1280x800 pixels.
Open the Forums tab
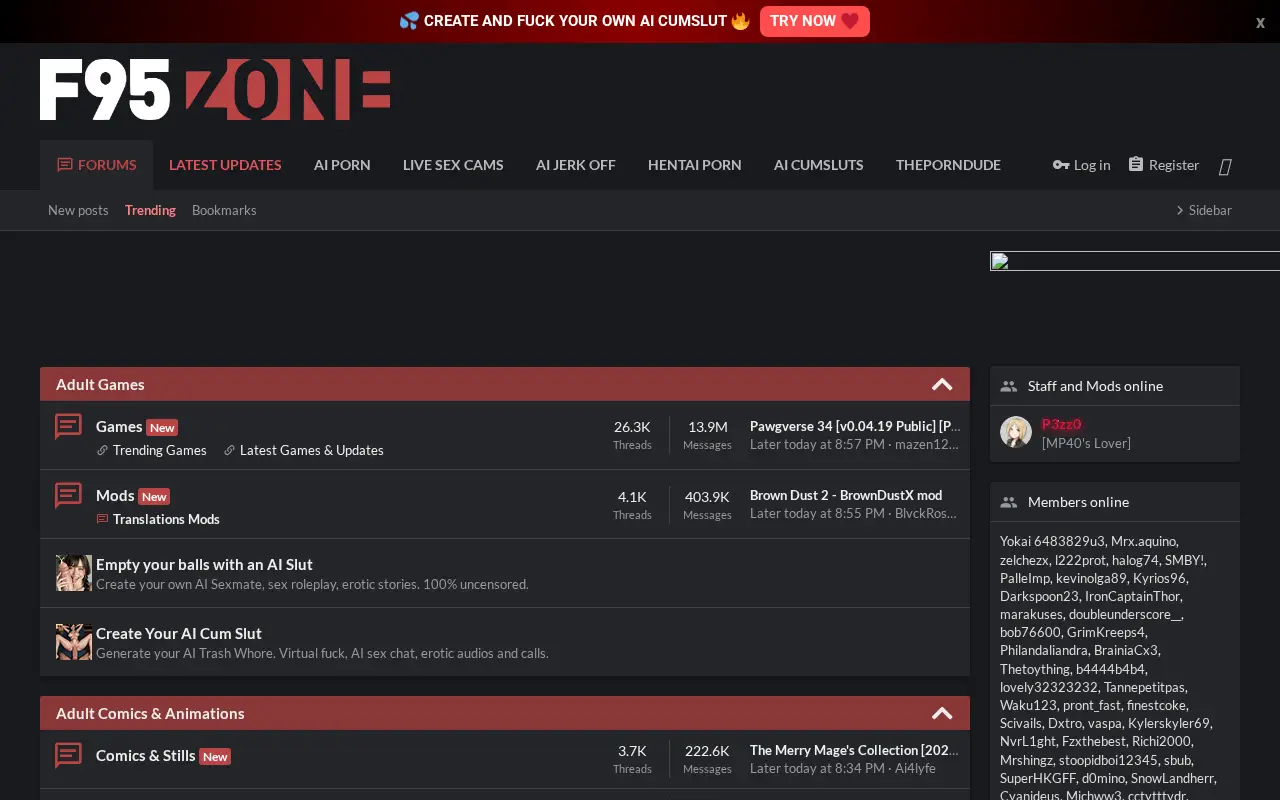(96, 165)
